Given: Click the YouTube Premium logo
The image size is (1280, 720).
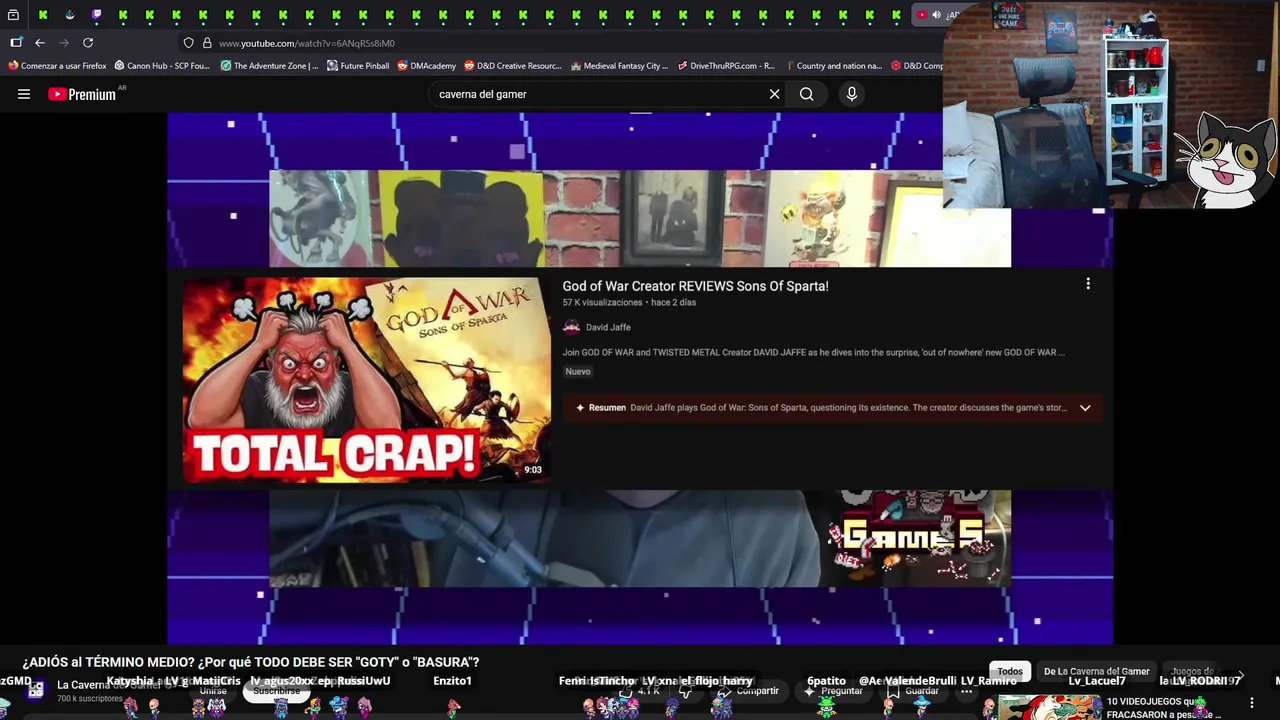Looking at the screenshot, I should 82,94.
